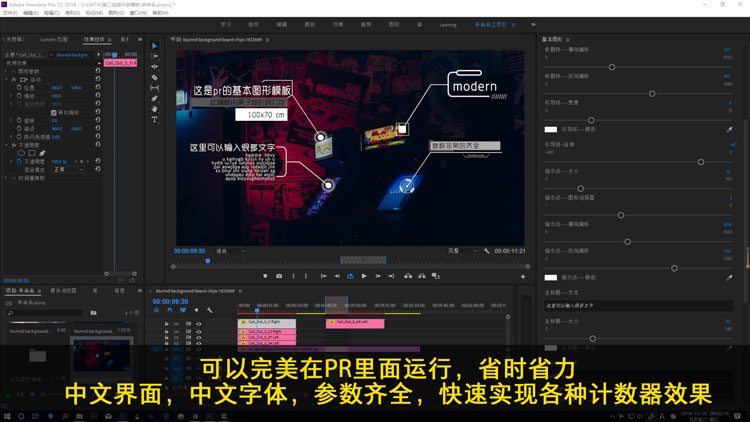Step back one frame
This screenshot has height=422, width=750.
click(x=337, y=276)
